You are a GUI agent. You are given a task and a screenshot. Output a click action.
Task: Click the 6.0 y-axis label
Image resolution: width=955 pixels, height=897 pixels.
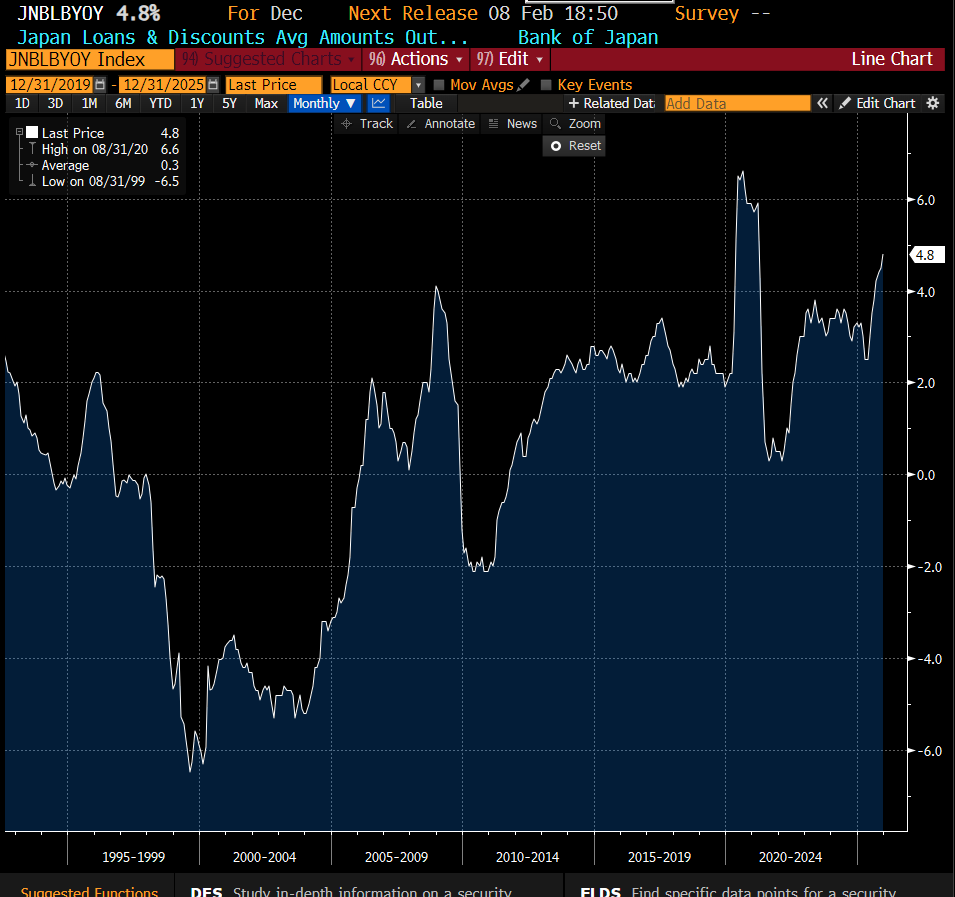[926, 200]
